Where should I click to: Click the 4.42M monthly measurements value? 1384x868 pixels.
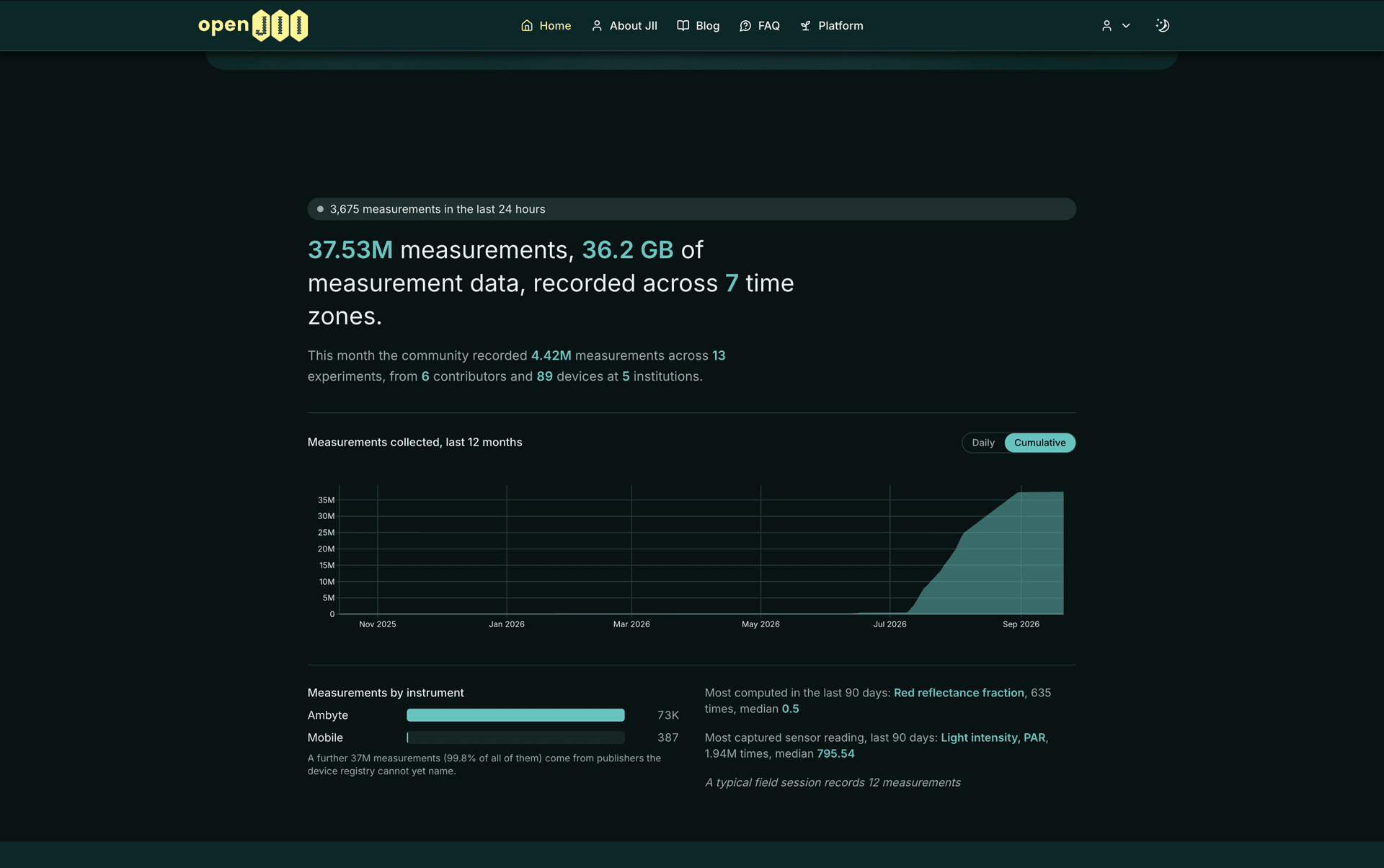click(x=551, y=355)
